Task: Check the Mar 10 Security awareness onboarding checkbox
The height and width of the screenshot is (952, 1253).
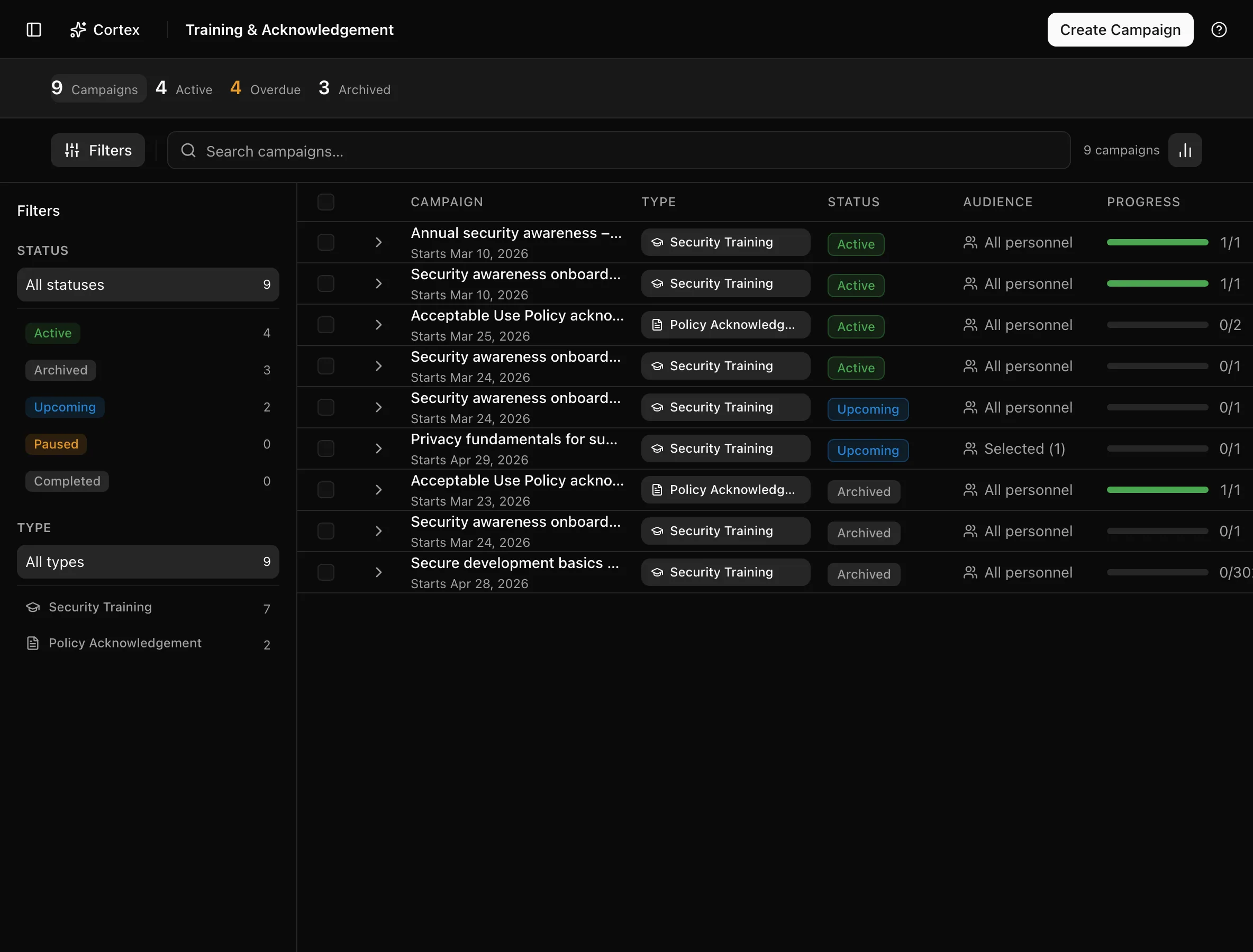Action: (326, 283)
